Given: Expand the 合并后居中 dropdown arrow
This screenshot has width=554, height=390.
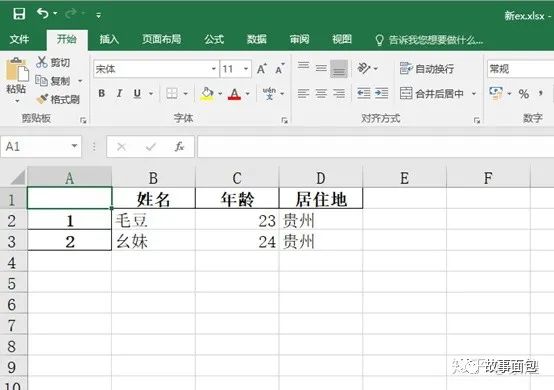Looking at the screenshot, I should pos(474,94).
